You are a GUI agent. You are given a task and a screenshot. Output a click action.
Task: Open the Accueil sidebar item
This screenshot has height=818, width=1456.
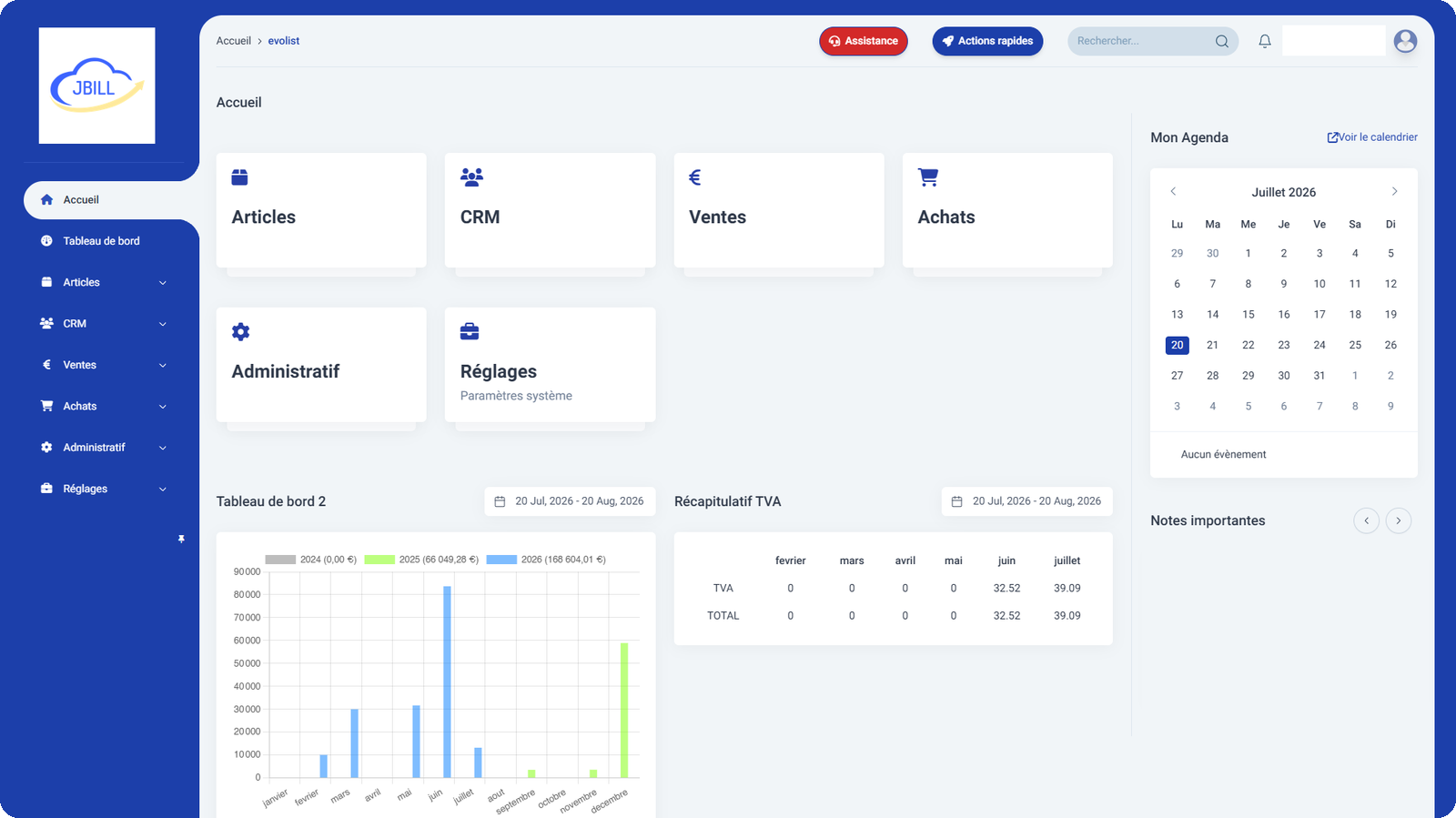pyautogui.click(x=109, y=199)
